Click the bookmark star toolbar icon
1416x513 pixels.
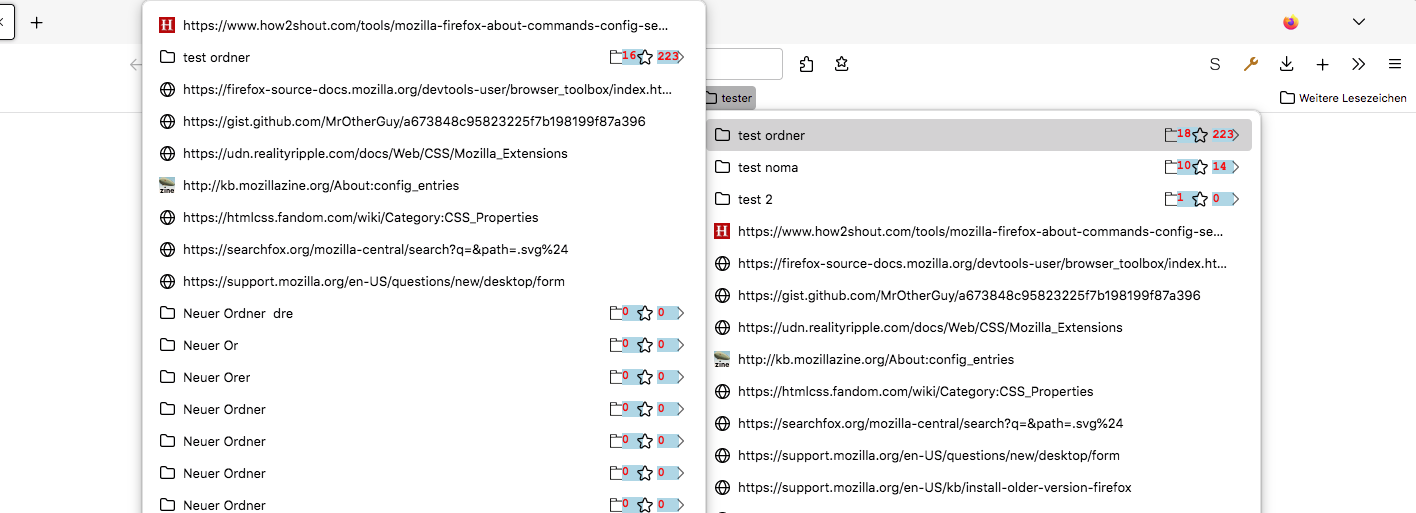point(842,64)
